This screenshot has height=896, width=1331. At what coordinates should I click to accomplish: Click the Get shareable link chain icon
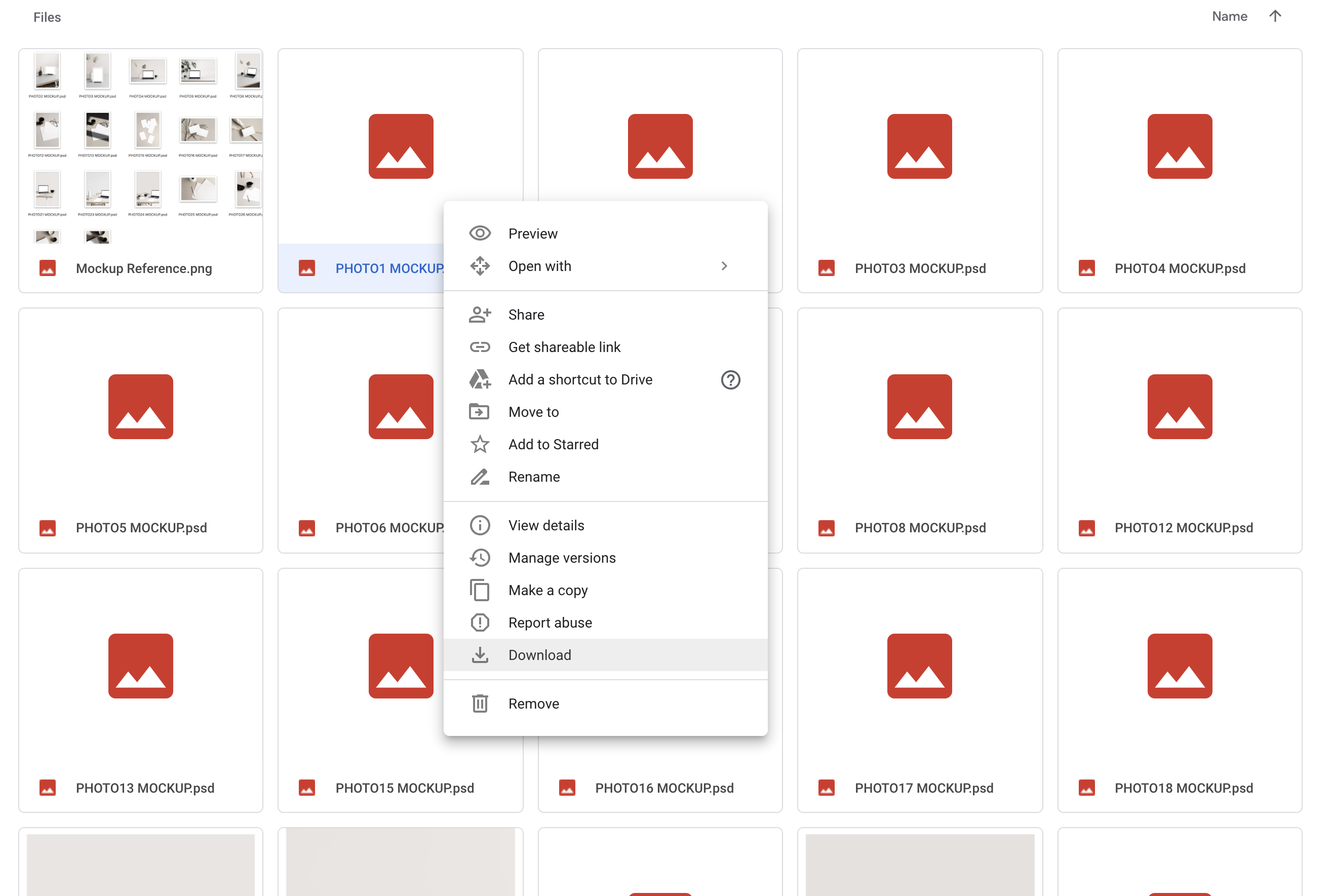[x=479, y=347]
